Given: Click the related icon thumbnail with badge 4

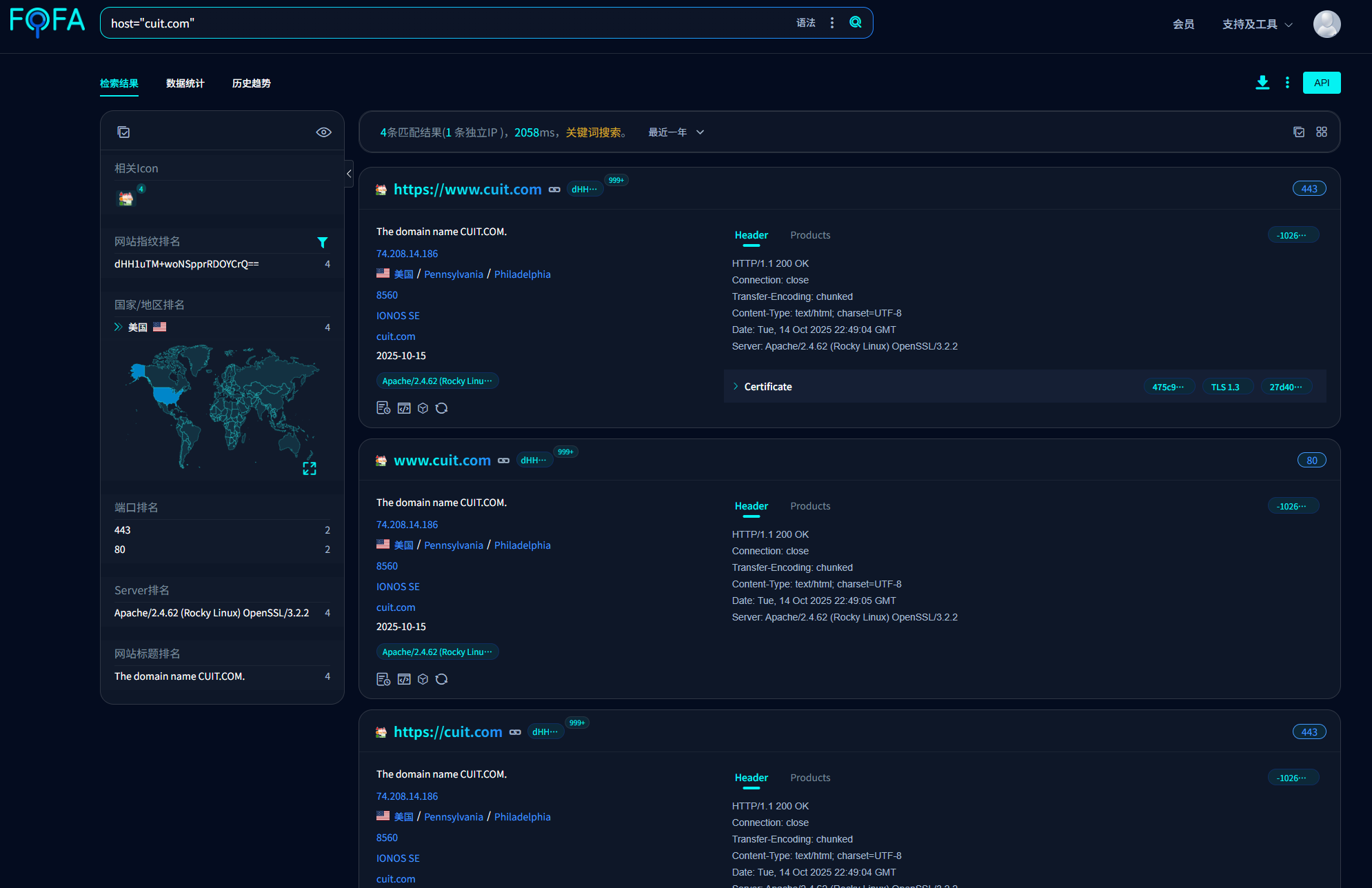Looking at the screenshot, I should (x=126, y=199).
